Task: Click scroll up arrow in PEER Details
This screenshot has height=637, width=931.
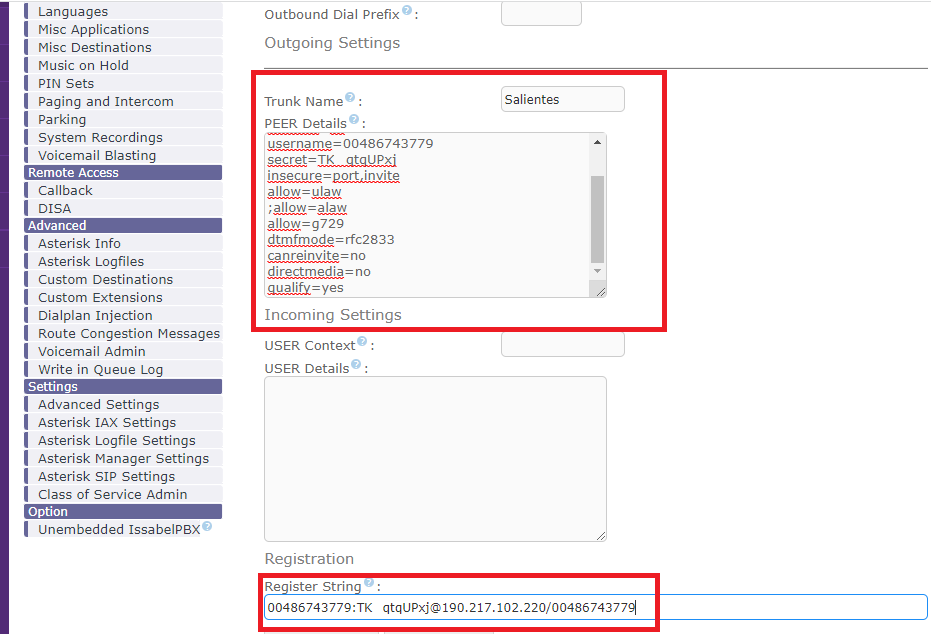Action: pos(597,142)
